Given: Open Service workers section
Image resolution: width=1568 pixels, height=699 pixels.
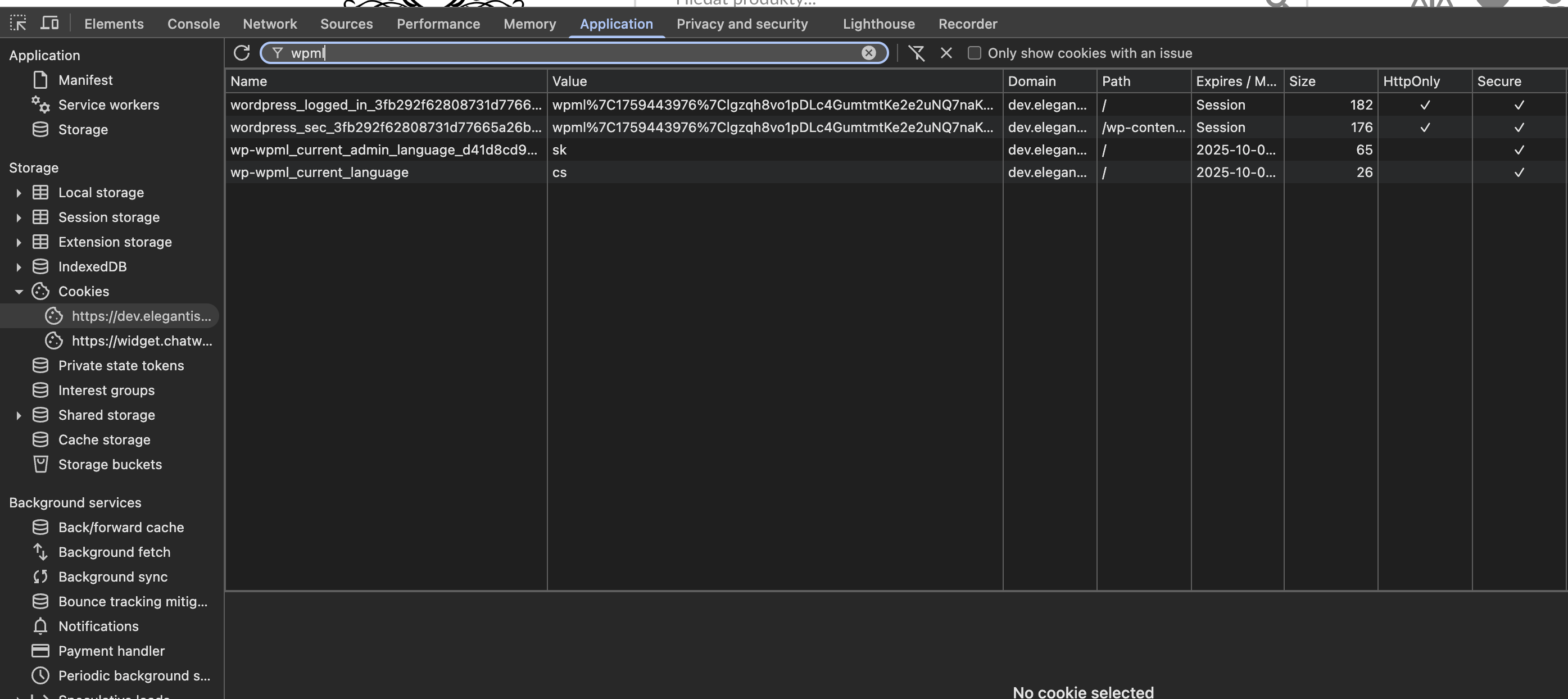Looking at the screenshot, I should tap(108, 105).
